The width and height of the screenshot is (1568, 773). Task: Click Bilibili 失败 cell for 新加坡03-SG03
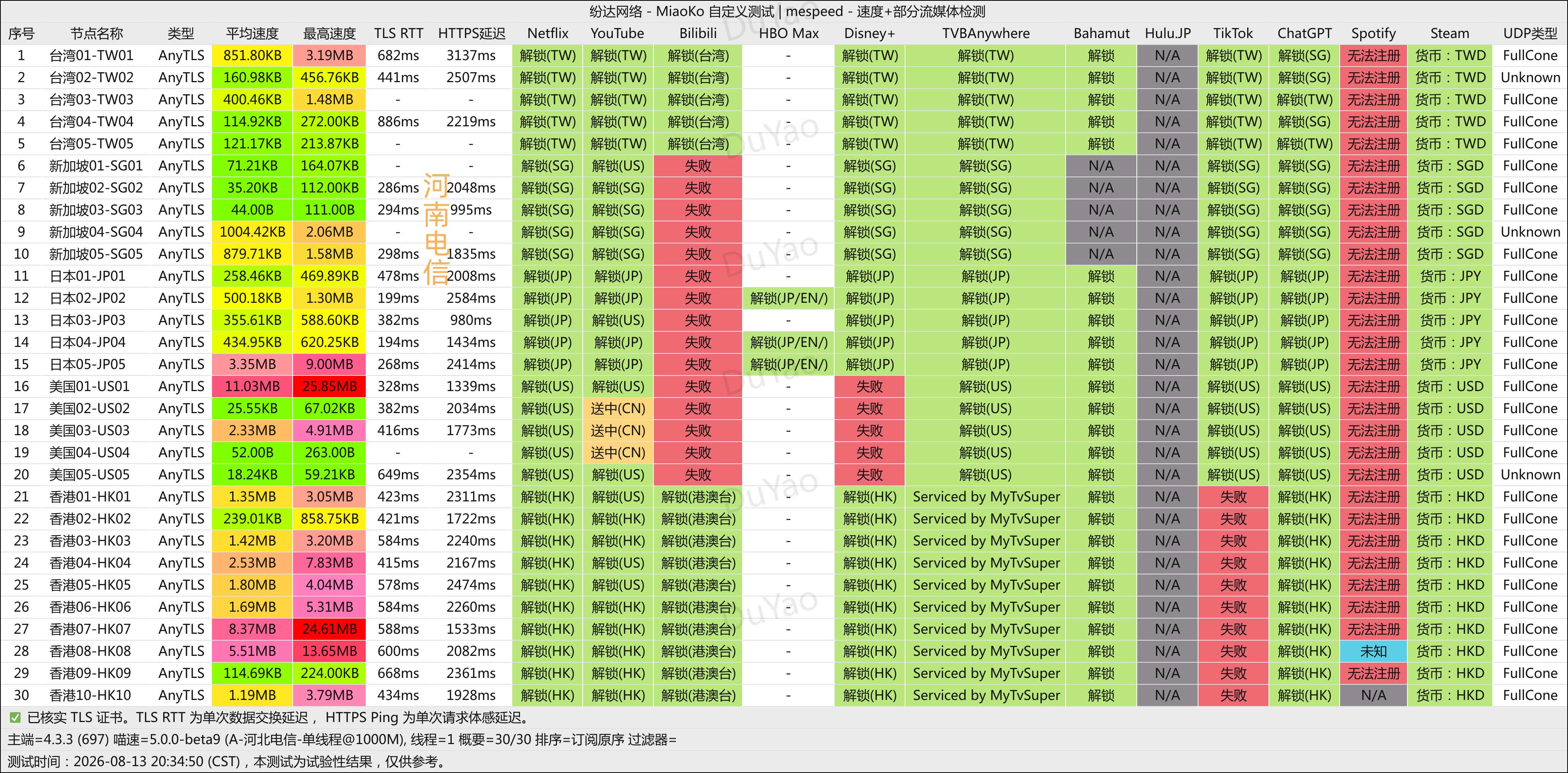[x=698, y=210]
